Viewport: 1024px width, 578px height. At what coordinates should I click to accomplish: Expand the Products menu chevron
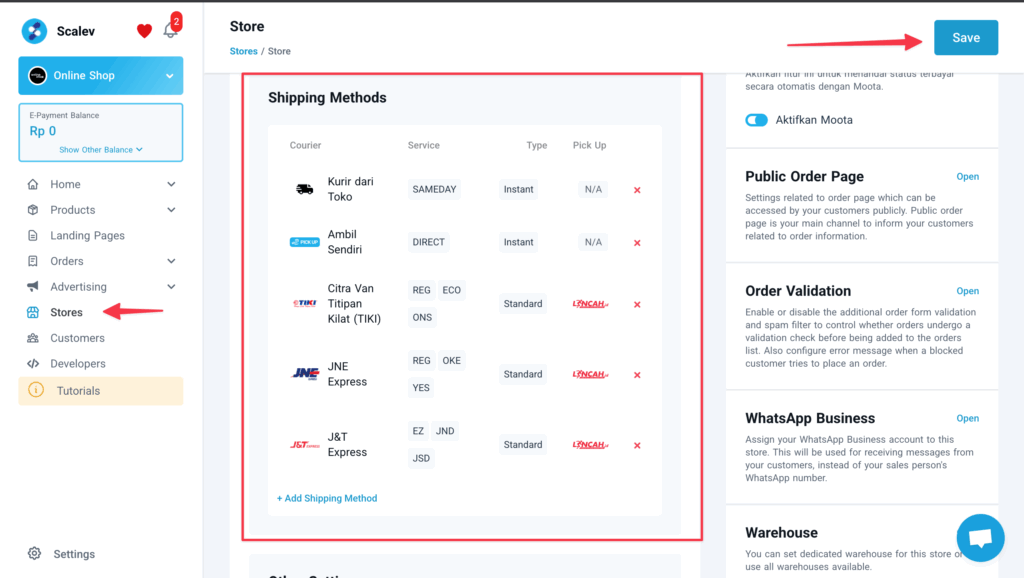171,210
